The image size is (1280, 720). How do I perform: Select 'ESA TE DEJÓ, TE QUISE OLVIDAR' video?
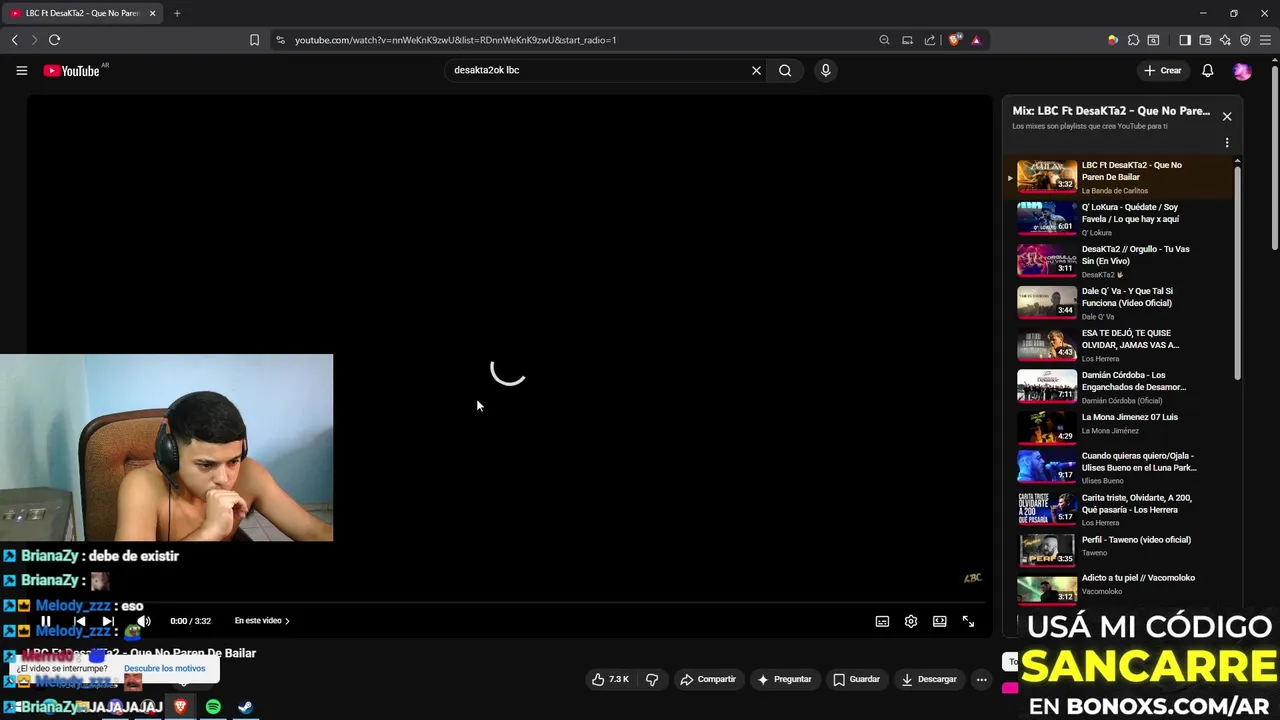point(1120,345)
